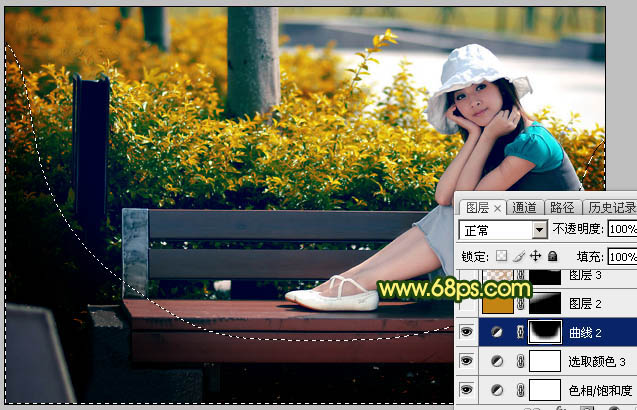The image size is (637, 410).
Task: Click the 图层 3 layer thumbnail
Action: click(x=498, y=276)
